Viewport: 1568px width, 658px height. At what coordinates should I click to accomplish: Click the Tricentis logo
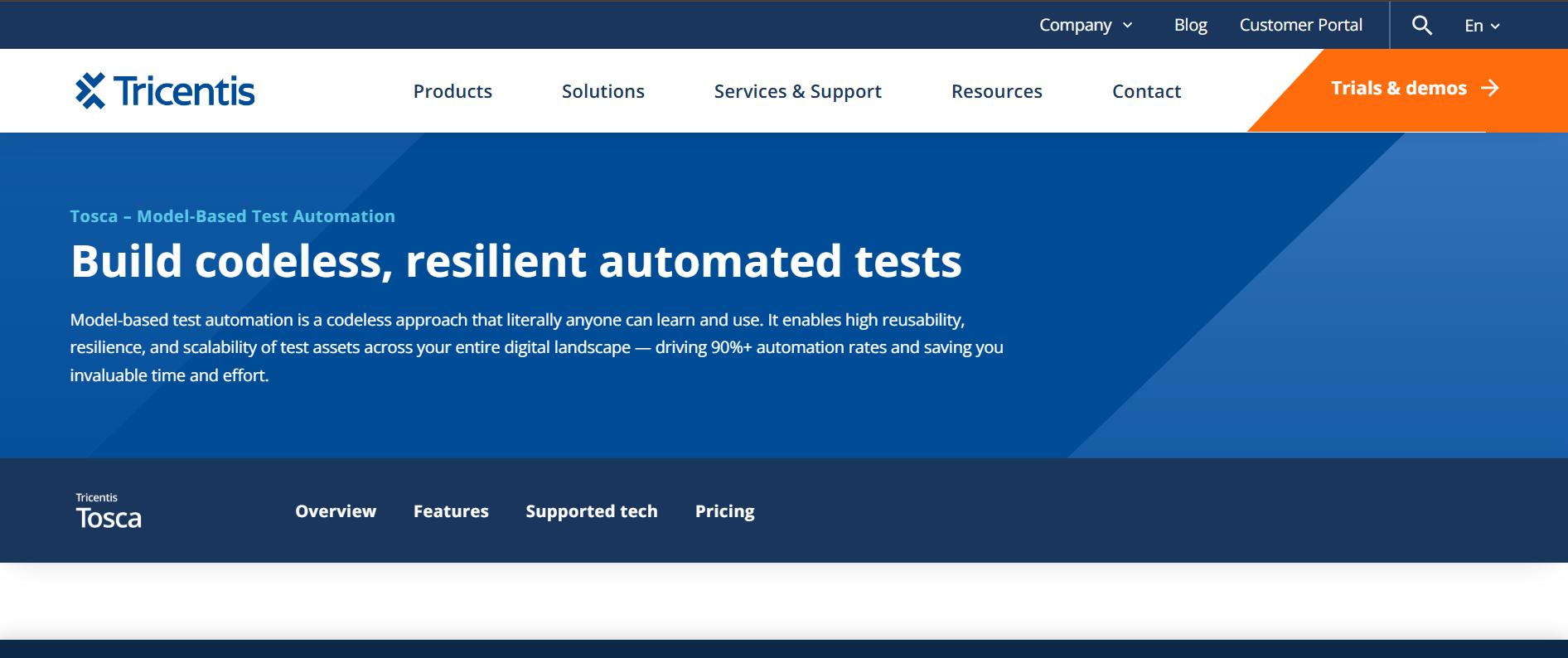(165, 91)
